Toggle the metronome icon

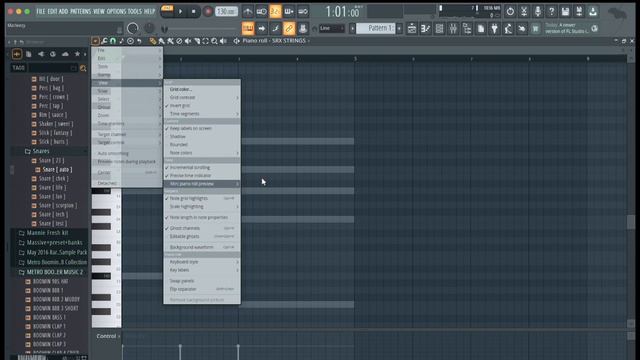point(248,12)
